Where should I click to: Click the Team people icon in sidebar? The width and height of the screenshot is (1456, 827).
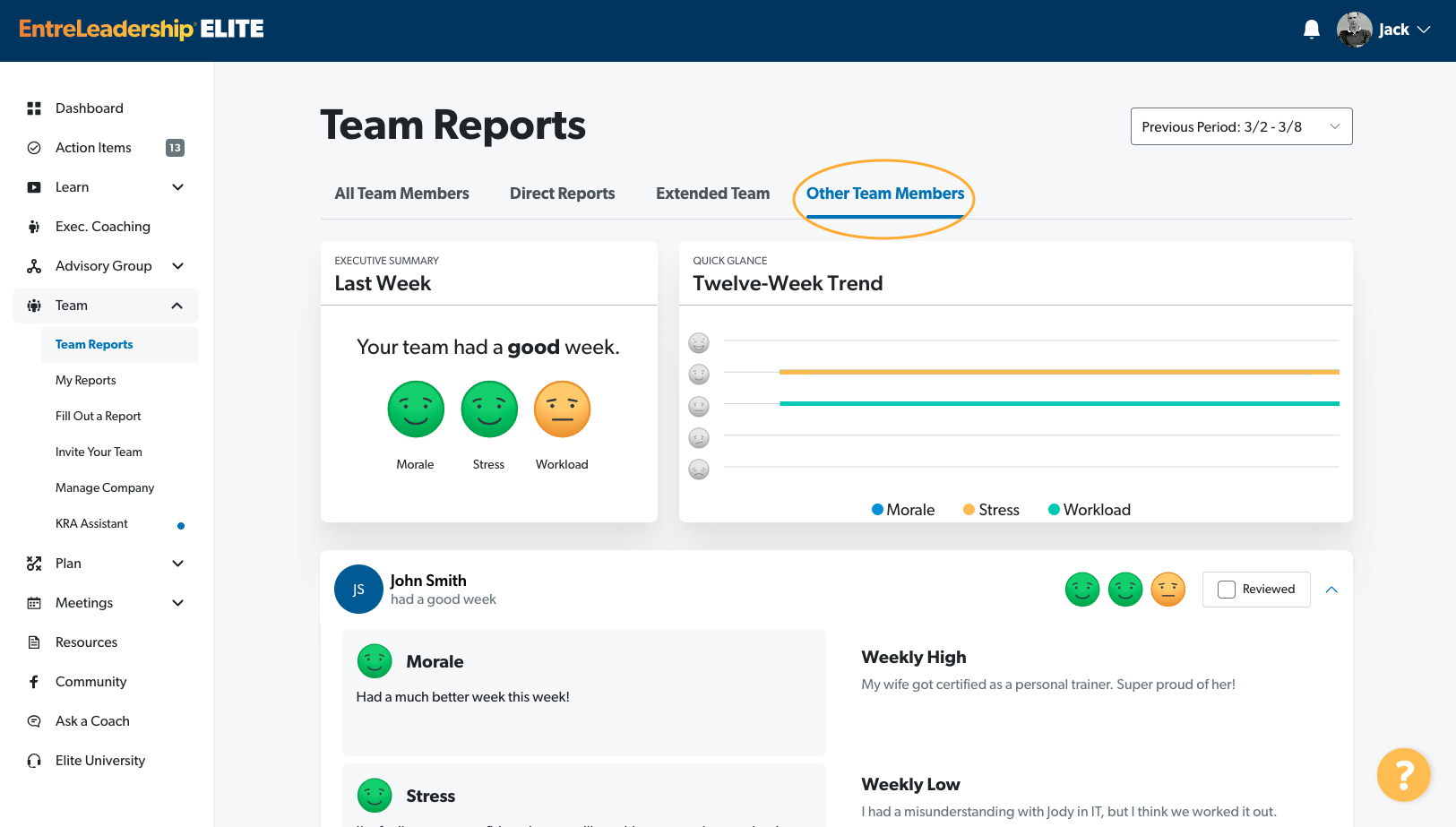(x=34, y=306)
